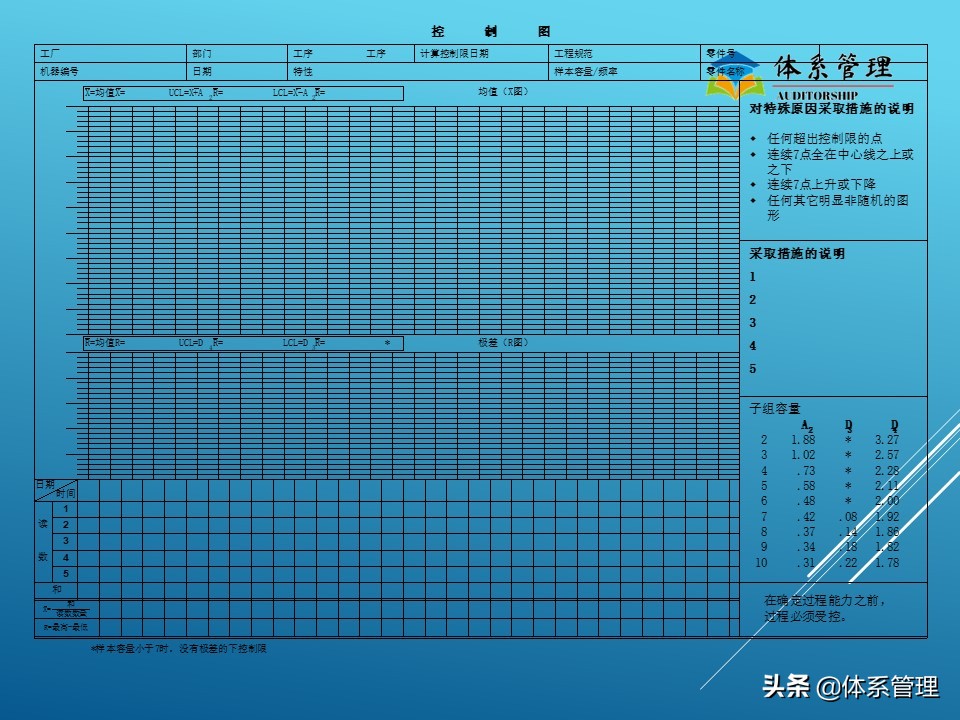960x720 pixels.
Task: Click the A2 column header
Action: pyautogui.click(x=808, y=426)
